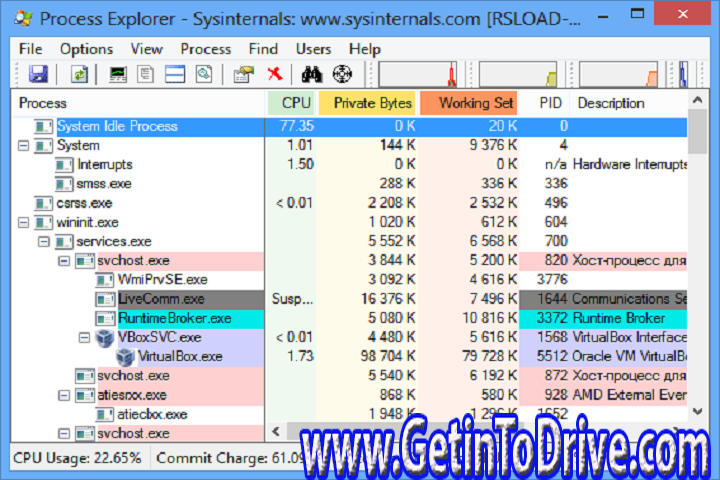
Task: Click the blue I/O mini graph
Action: 683,74
